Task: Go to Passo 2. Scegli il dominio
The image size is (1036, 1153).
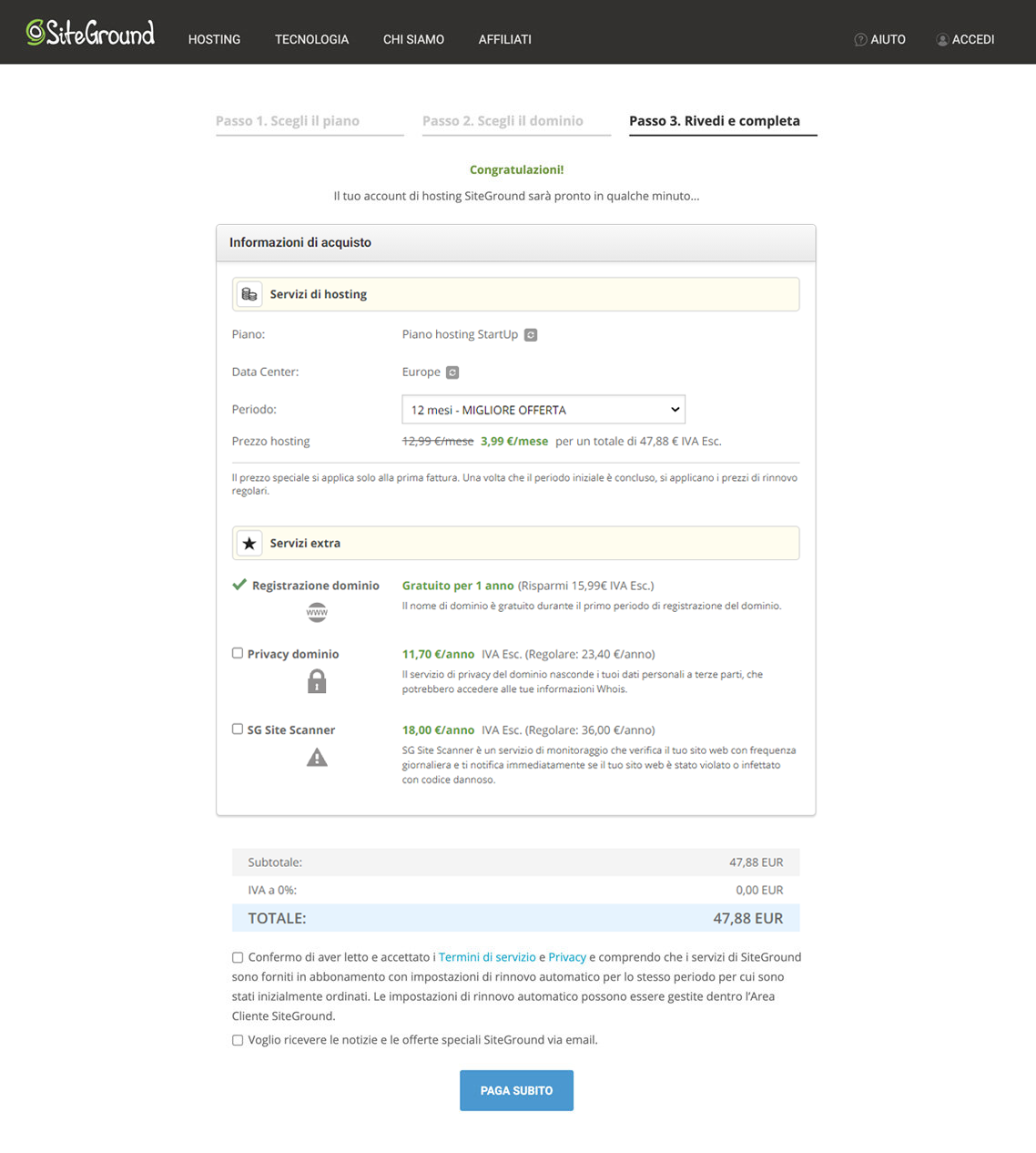Action: 503,121
